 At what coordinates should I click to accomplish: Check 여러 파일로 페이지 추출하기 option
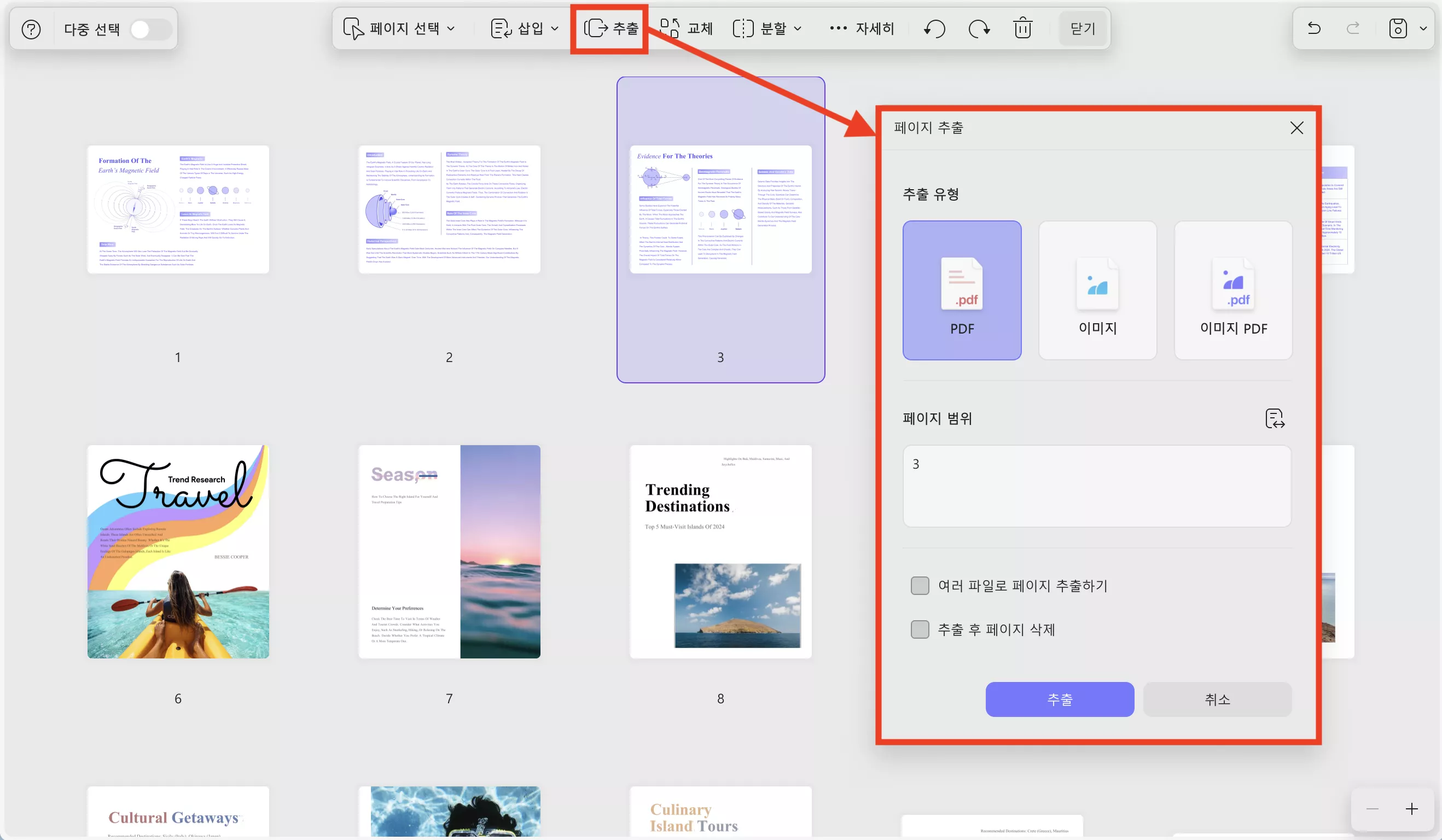pyautogui.click(x=920, y=585)
